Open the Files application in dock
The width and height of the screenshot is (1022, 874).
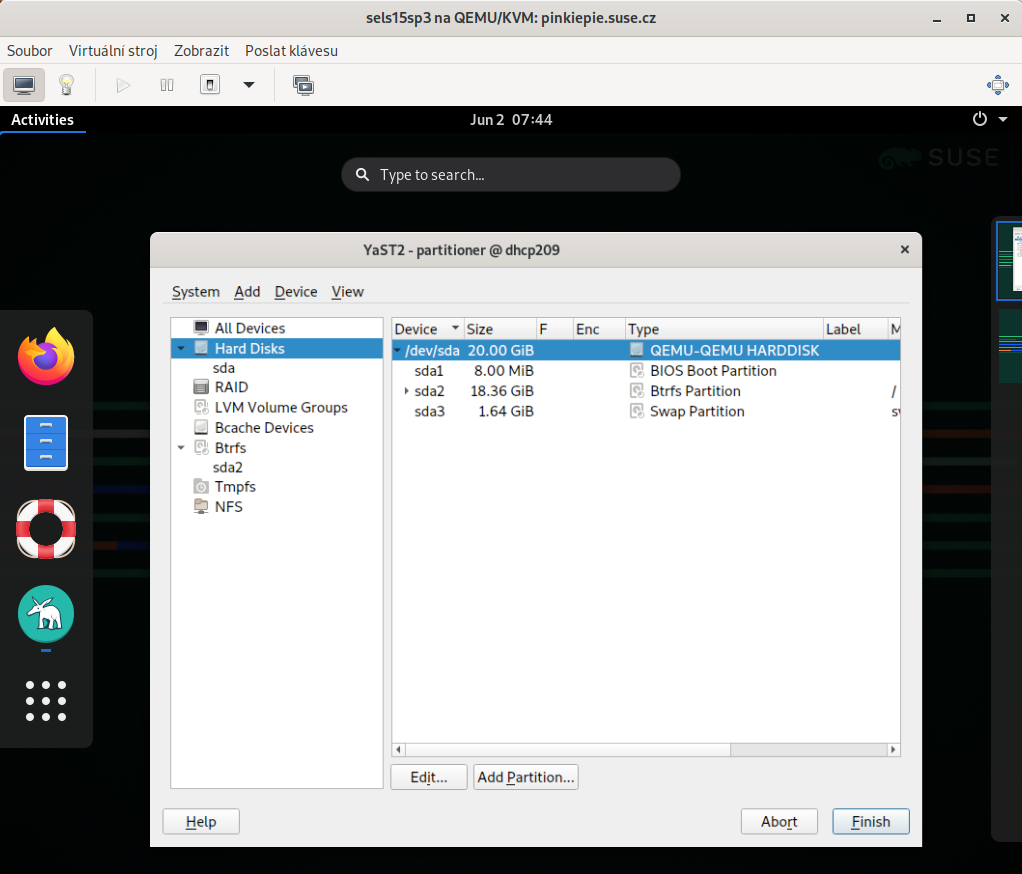46,442
